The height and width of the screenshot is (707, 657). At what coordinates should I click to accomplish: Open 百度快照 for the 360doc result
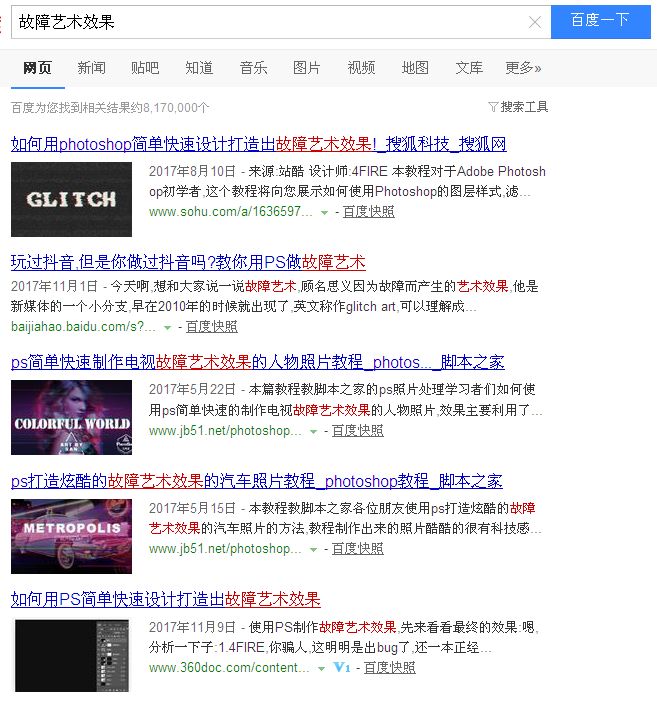point(390,667)
